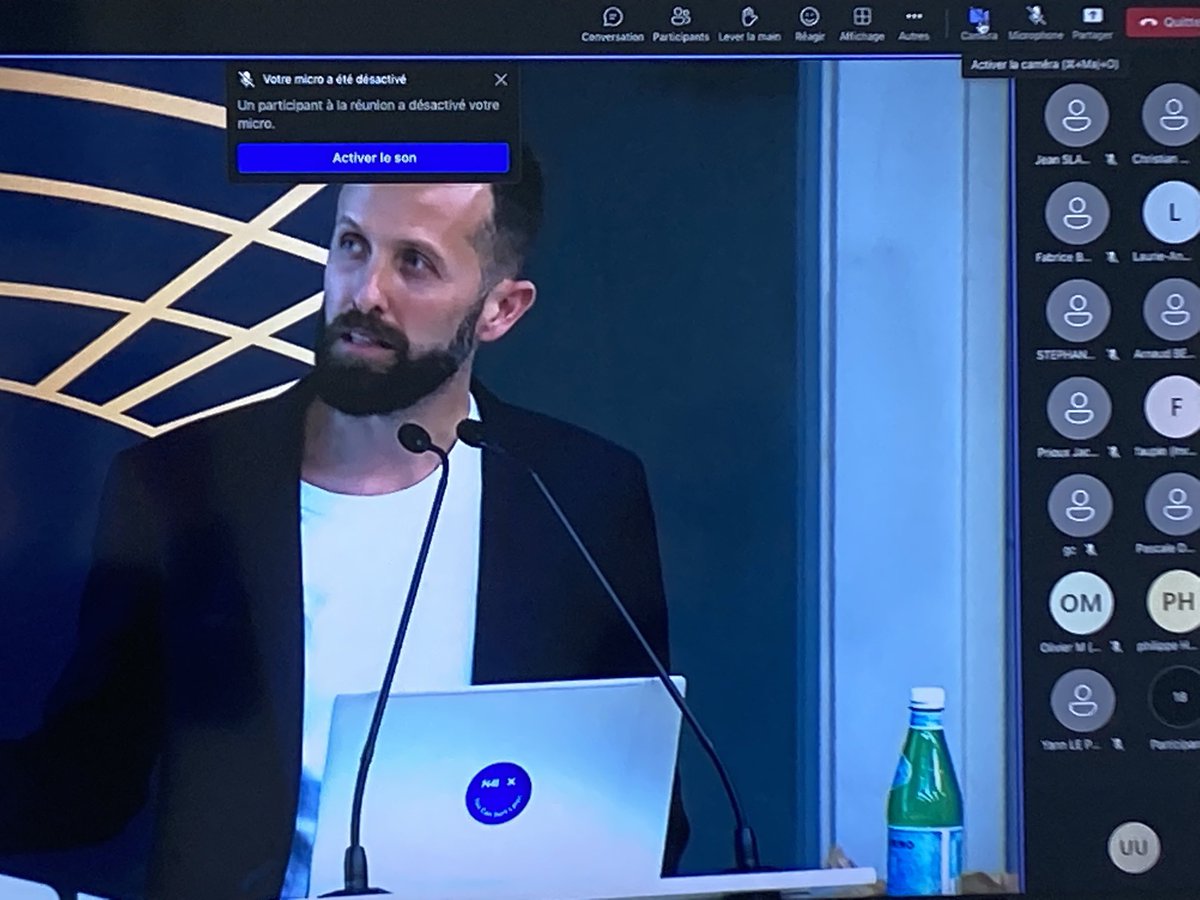Click muted mic icon beside Jean SLA...
Image resolution: width=1200 pixels, height=900 pixels.
tap(1111, 159)
